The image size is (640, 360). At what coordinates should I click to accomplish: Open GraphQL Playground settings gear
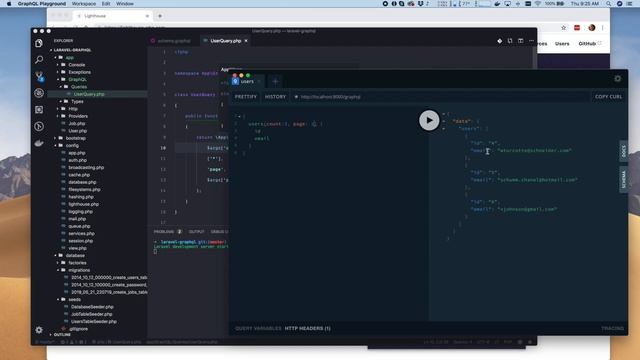pyautogui.click(x=618, y=78)
